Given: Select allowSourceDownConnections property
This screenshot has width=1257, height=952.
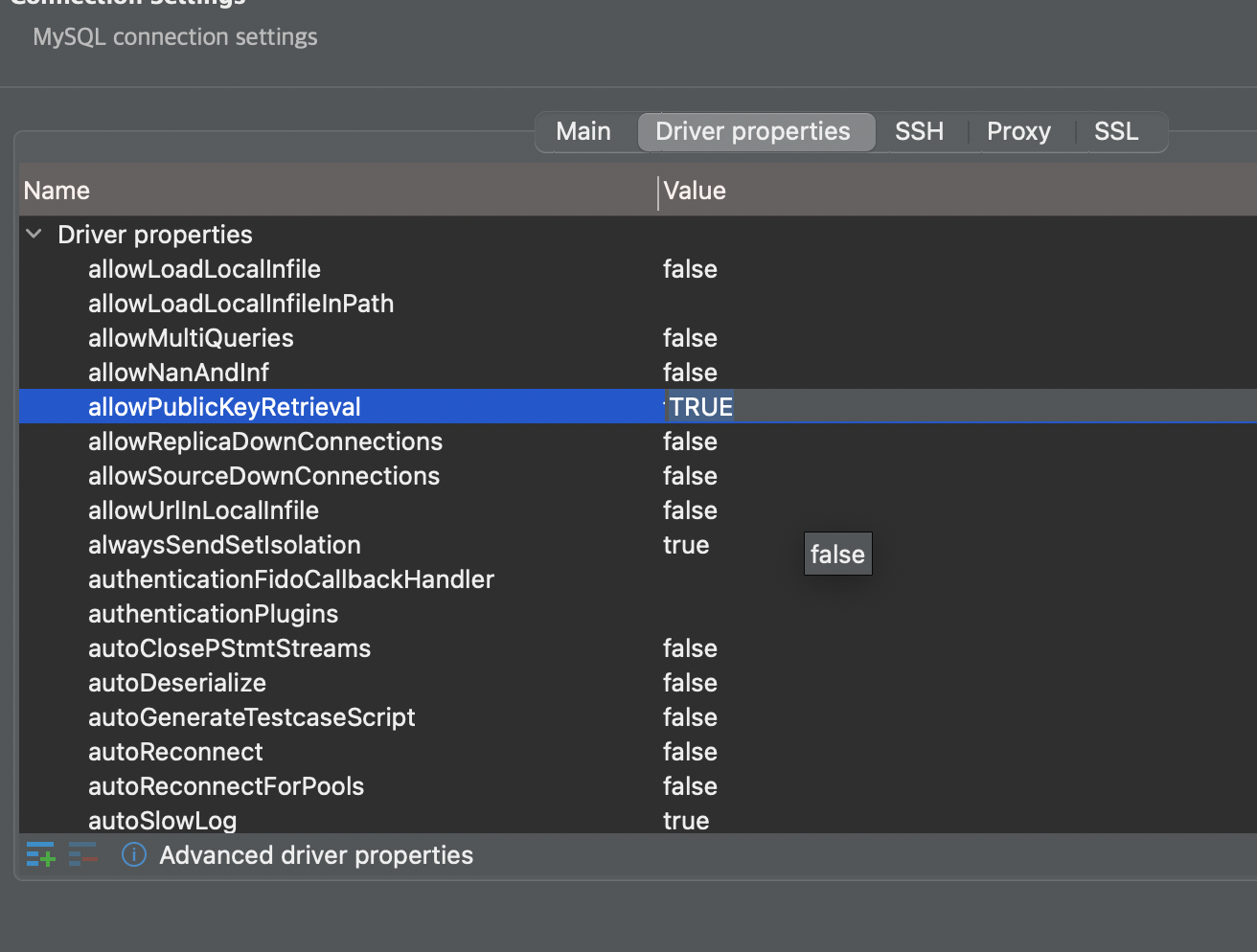Looking at the screenshot, I should [x=263, y=476].
